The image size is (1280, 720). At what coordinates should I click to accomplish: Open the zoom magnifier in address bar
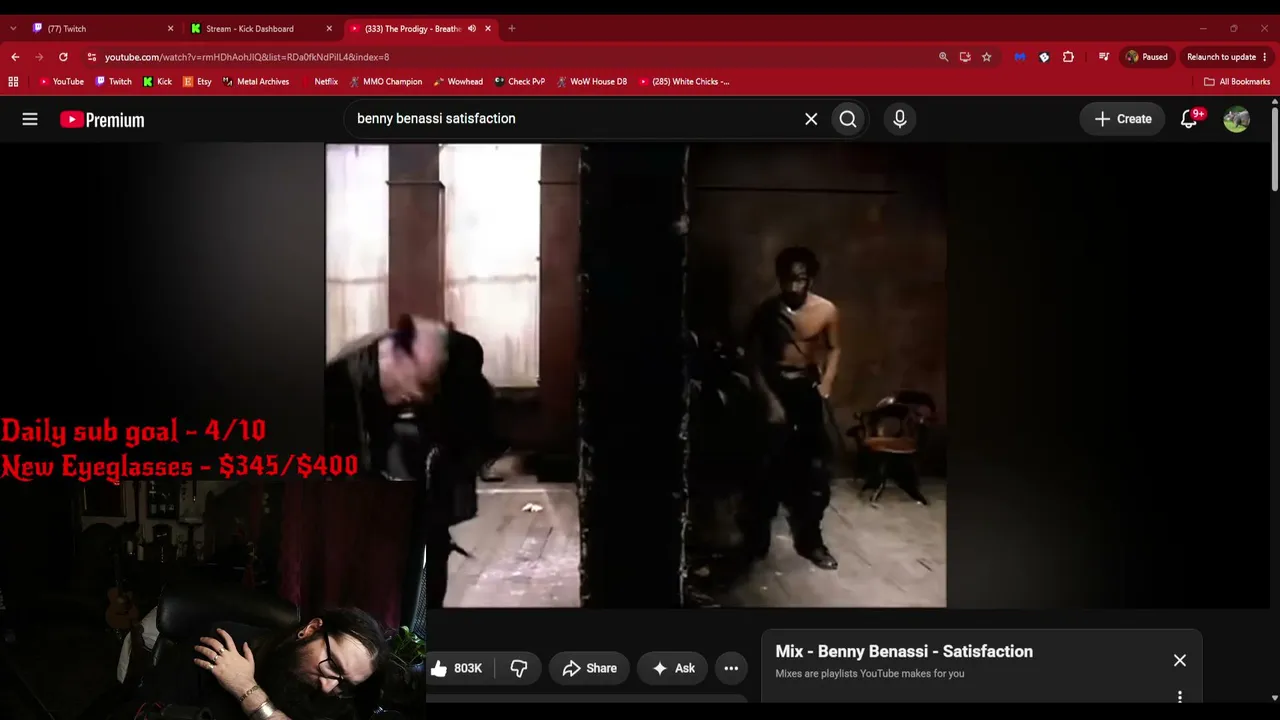[943, 57]
